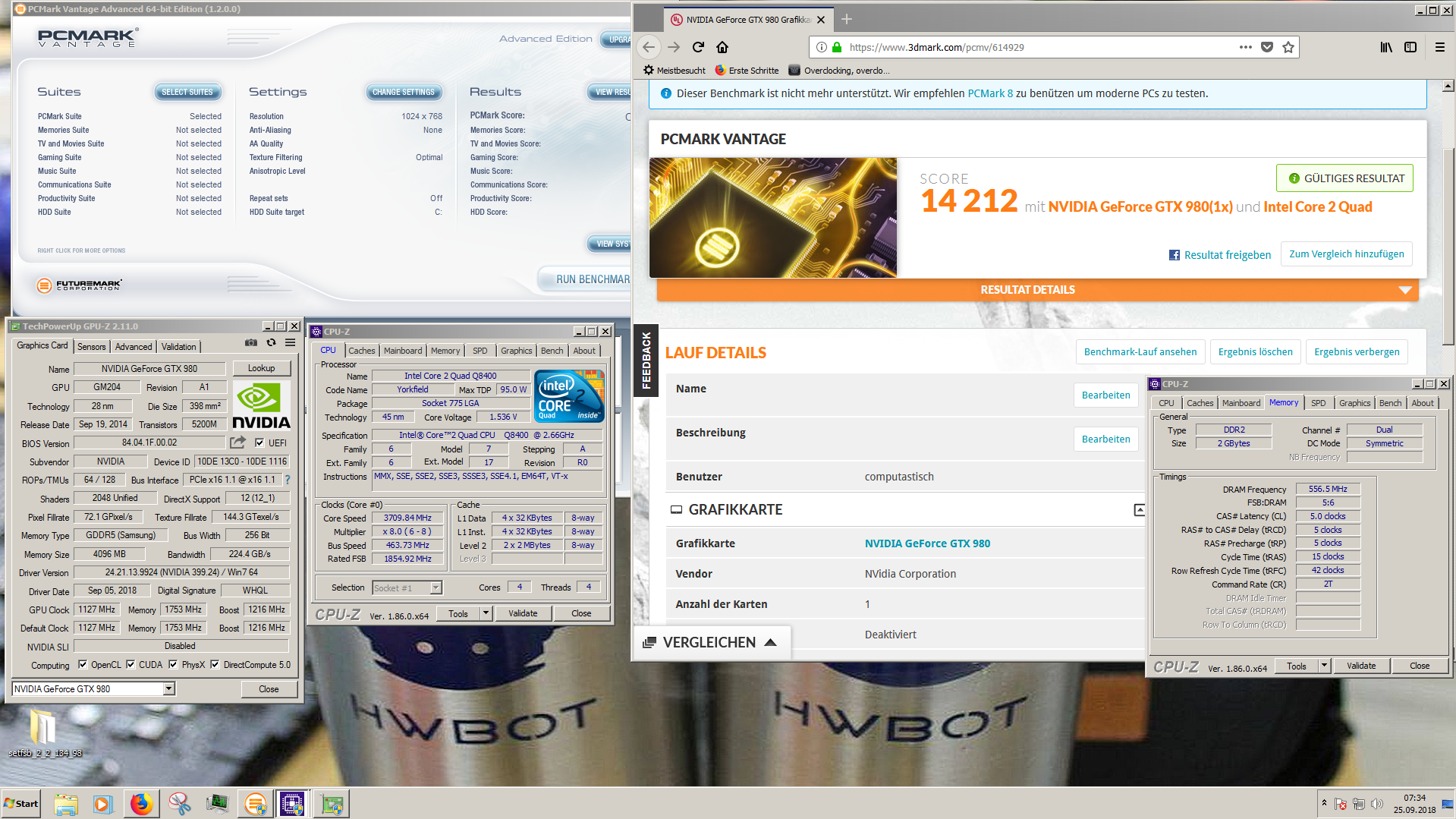Toggle the OpenCL checkbox in GPU-Z
Screen dimensions: 1456x819
[83, 664]
